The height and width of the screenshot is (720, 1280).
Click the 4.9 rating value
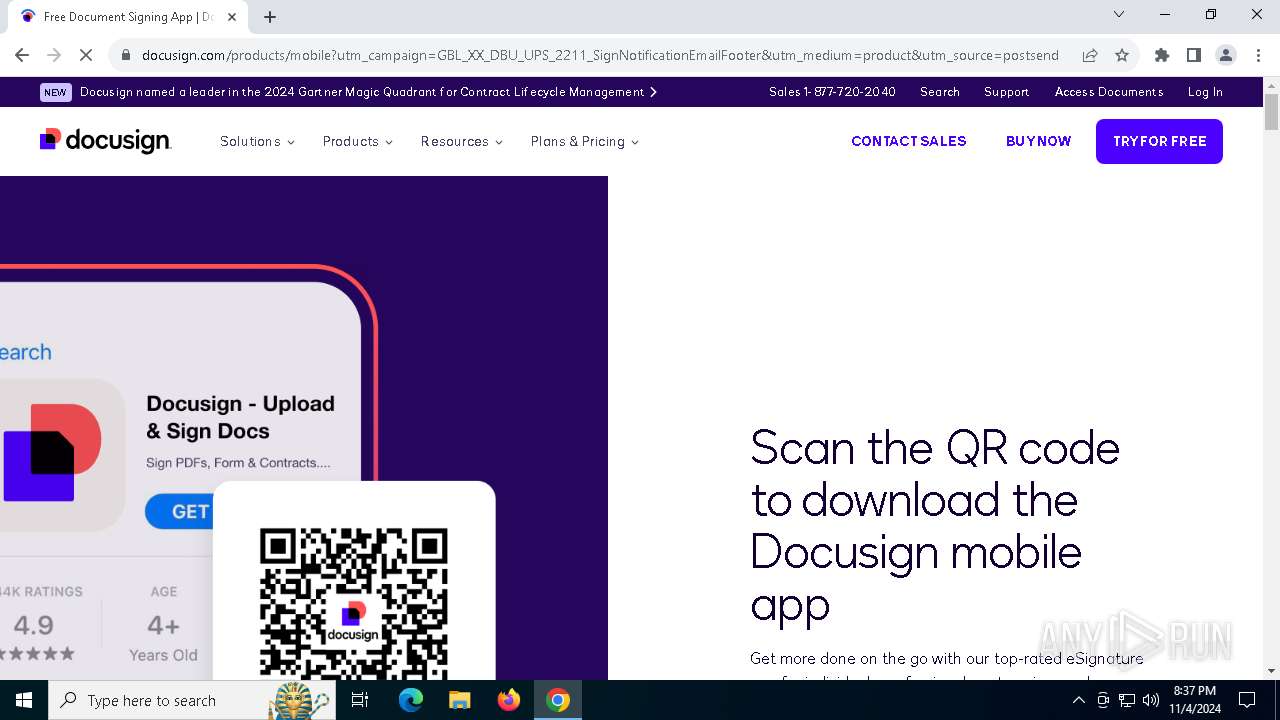tap(33, 626)
